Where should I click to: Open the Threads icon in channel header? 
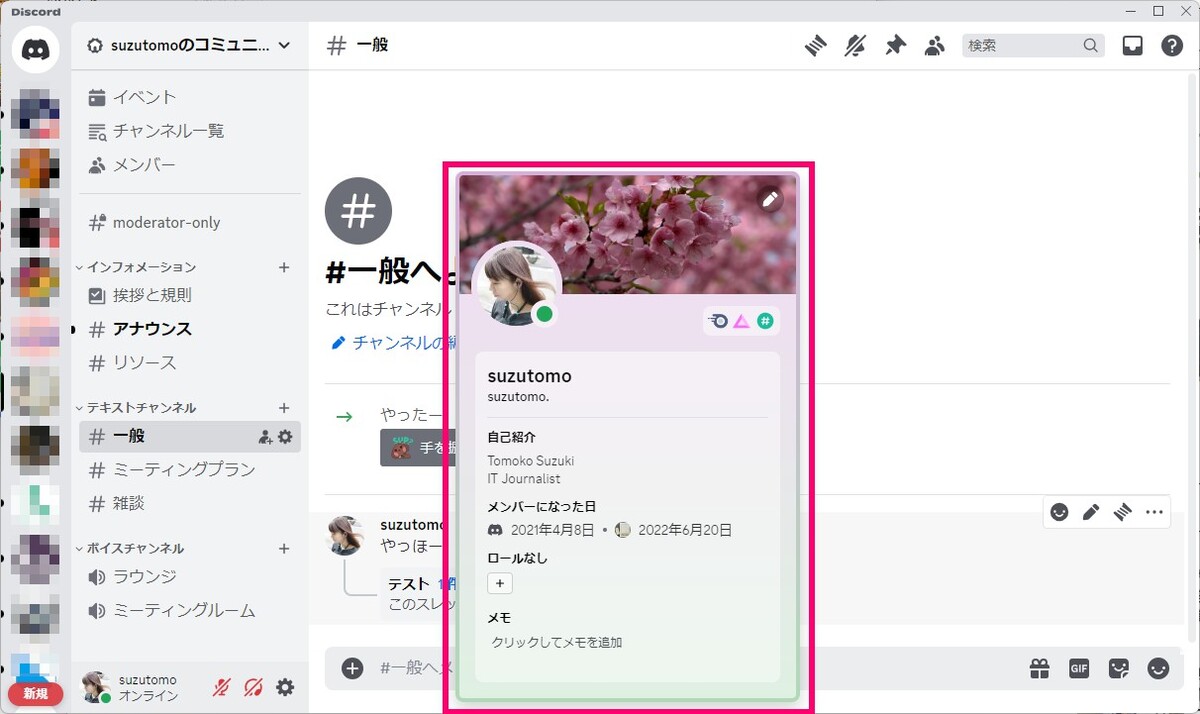tap(816, 46)
